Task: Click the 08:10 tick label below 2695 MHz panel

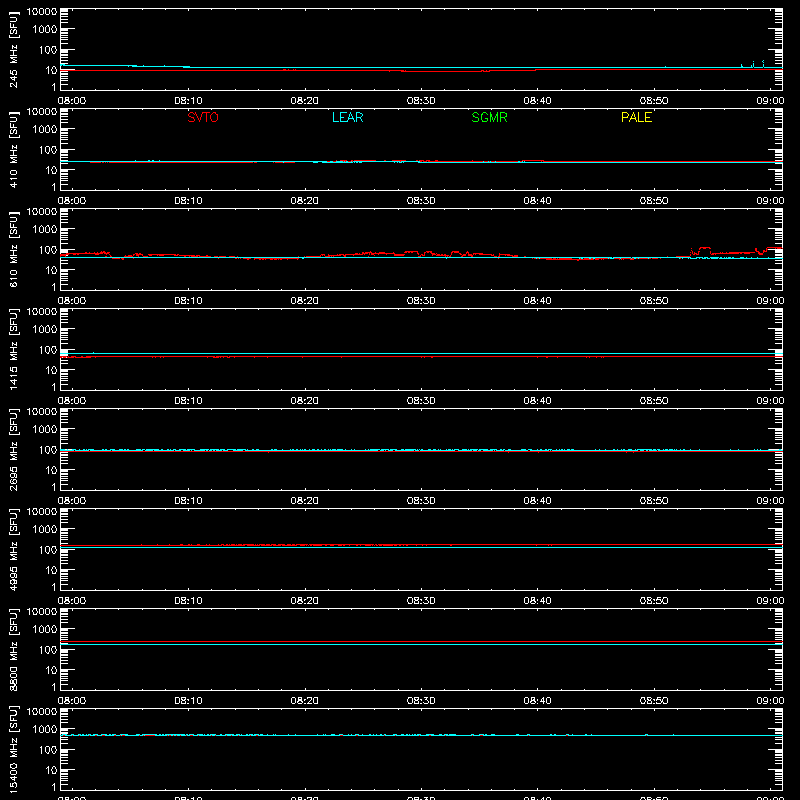Action: (188, 501)
